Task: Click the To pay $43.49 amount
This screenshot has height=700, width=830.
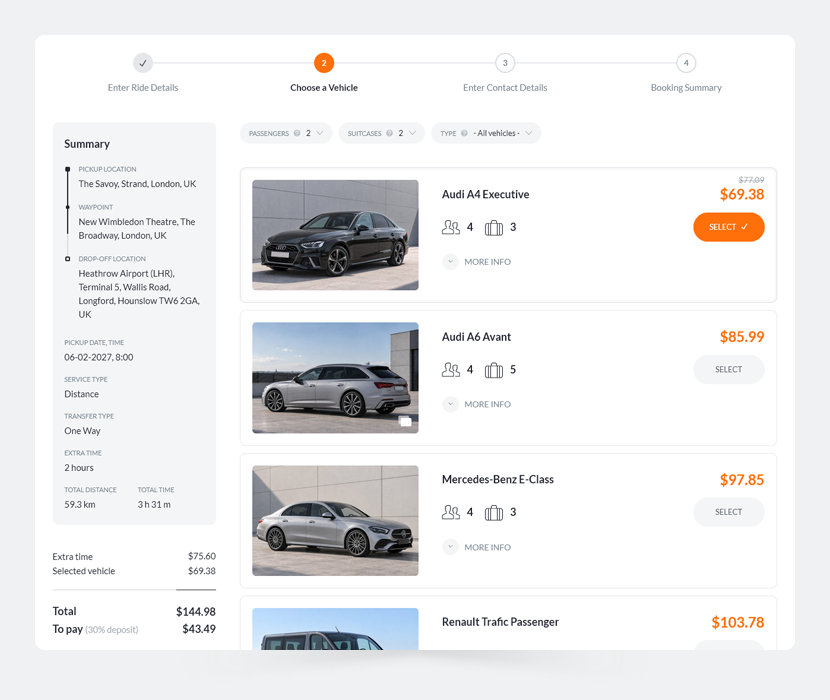Action: tap(199, 629)
